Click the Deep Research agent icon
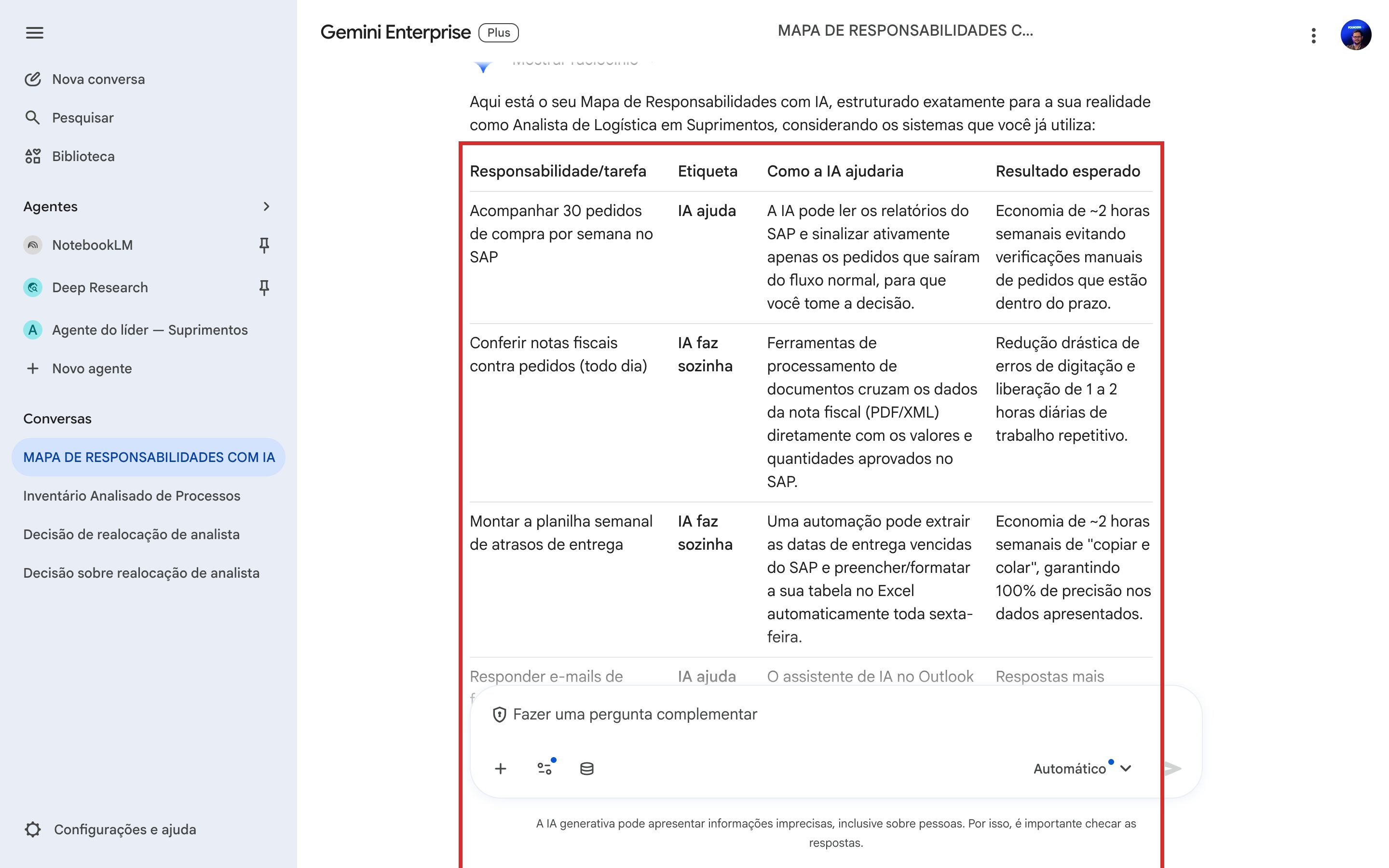Screen dimensions: 1389x868 tap(33, 287)
